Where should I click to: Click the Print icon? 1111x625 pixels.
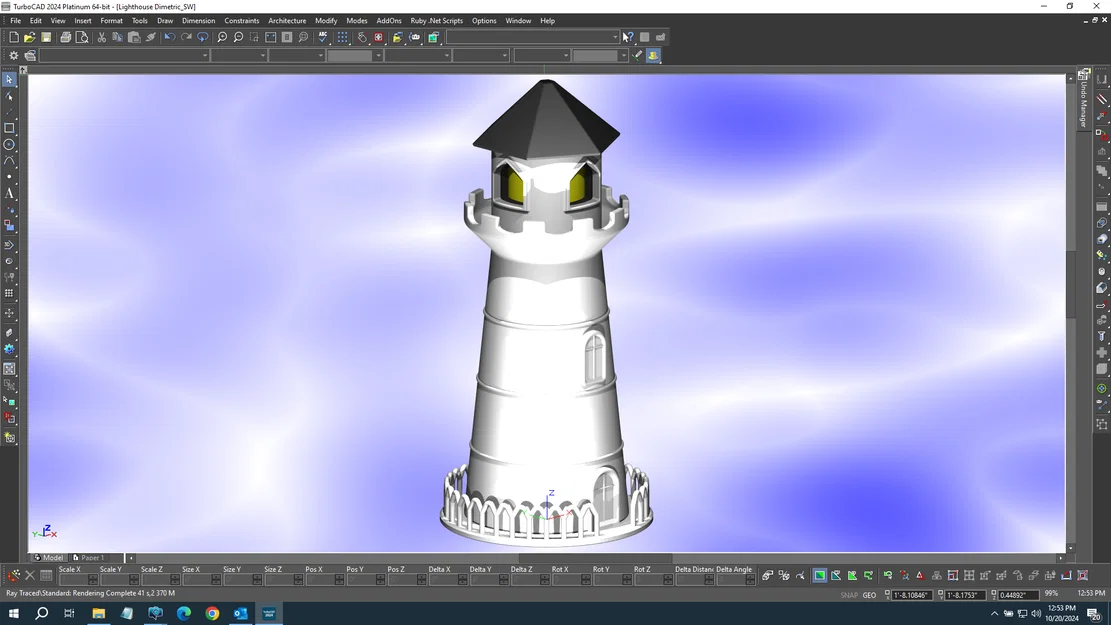tap(64, 37)
